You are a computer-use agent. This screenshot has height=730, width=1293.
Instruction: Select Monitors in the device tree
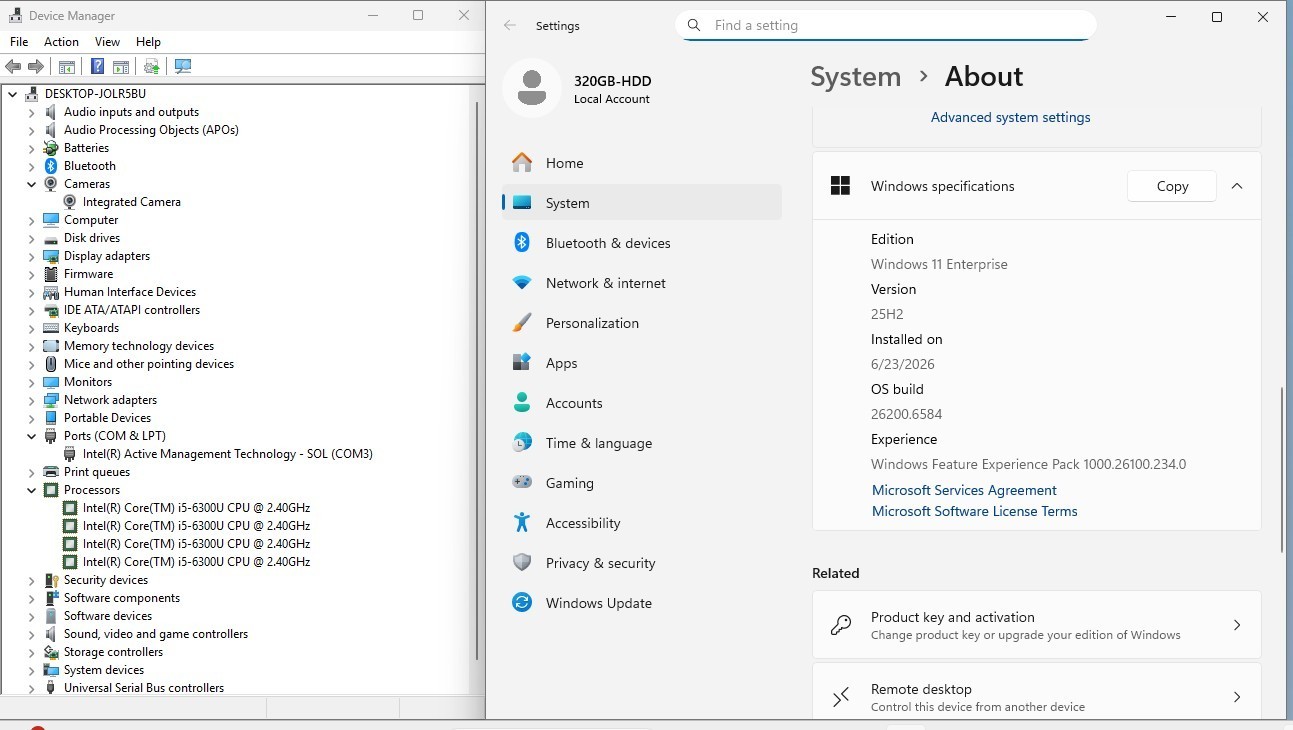pyautogui.click(x=88, y=382)
